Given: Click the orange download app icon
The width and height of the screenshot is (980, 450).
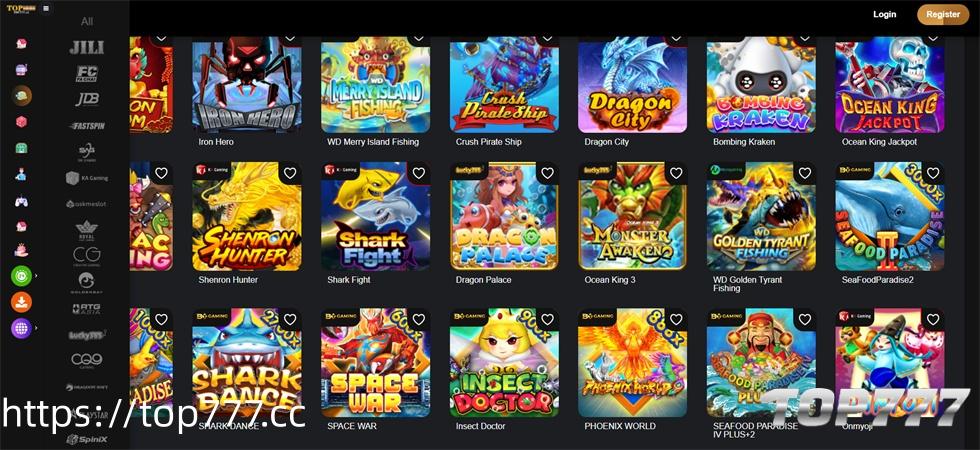Looking at the screenshot, I should coord(21,302).
